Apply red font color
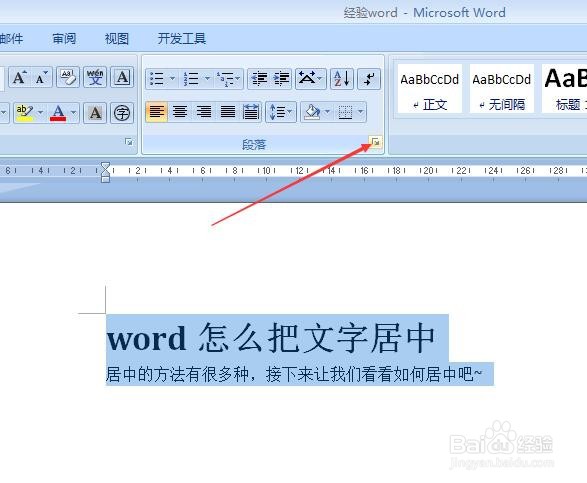The height and width of the screenshot is (483, 587). click(x=58, y=113)
